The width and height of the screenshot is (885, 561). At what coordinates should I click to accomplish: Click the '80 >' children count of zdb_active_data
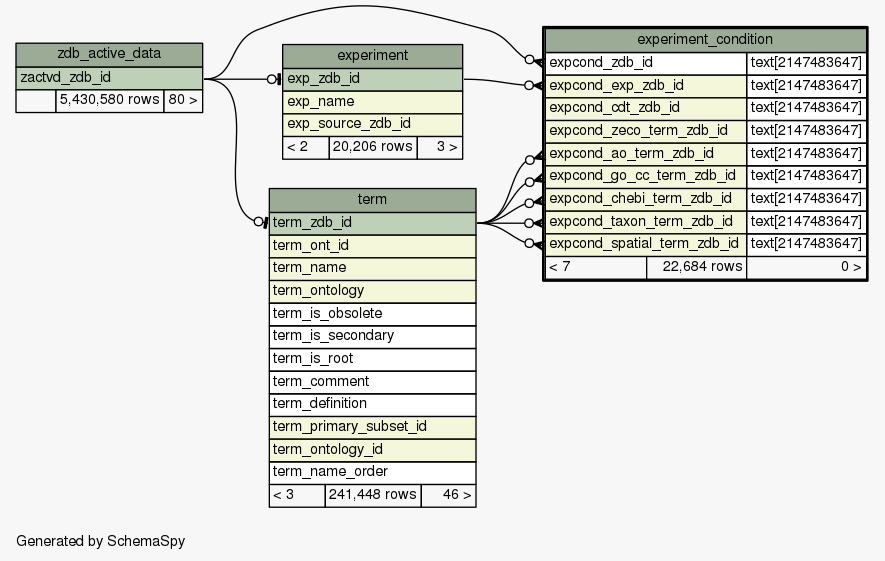(x=182, y=100)
